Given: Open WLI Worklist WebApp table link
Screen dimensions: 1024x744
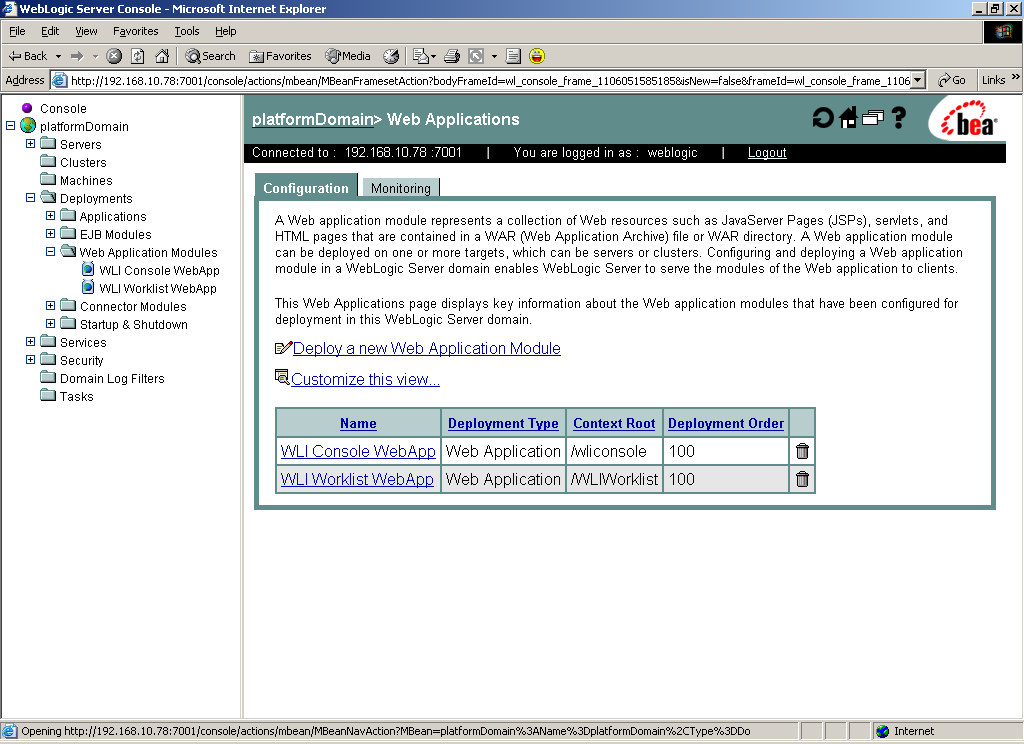Looking at the screenshot, I should pyautogui.click(x=357, y=479).
